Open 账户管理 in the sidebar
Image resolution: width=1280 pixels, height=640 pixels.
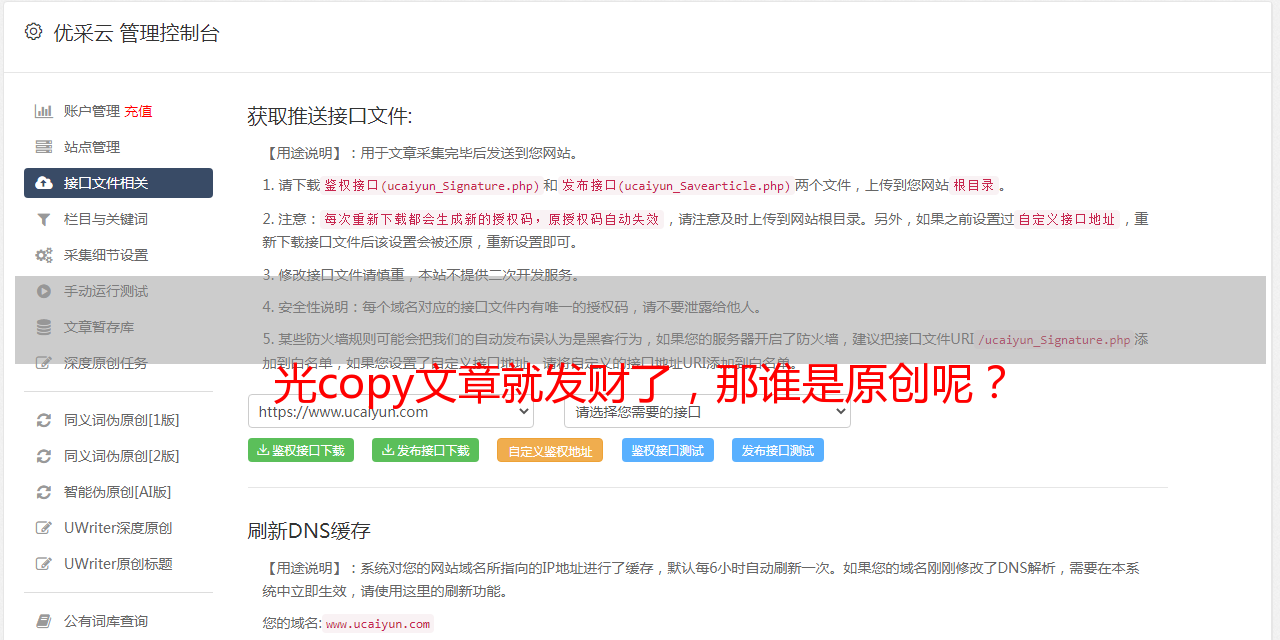[92, 111]
